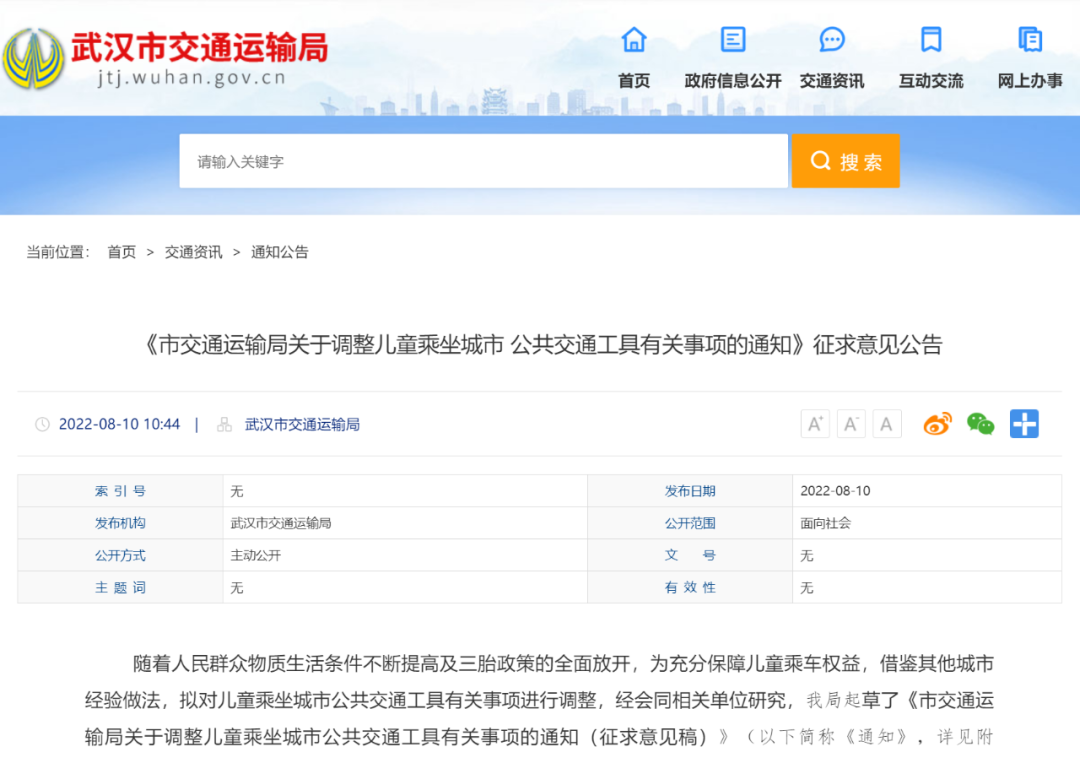The width and height of the screenshot is (1080, 763).
Task: Share article to Weibo
Action: point(937,424)
